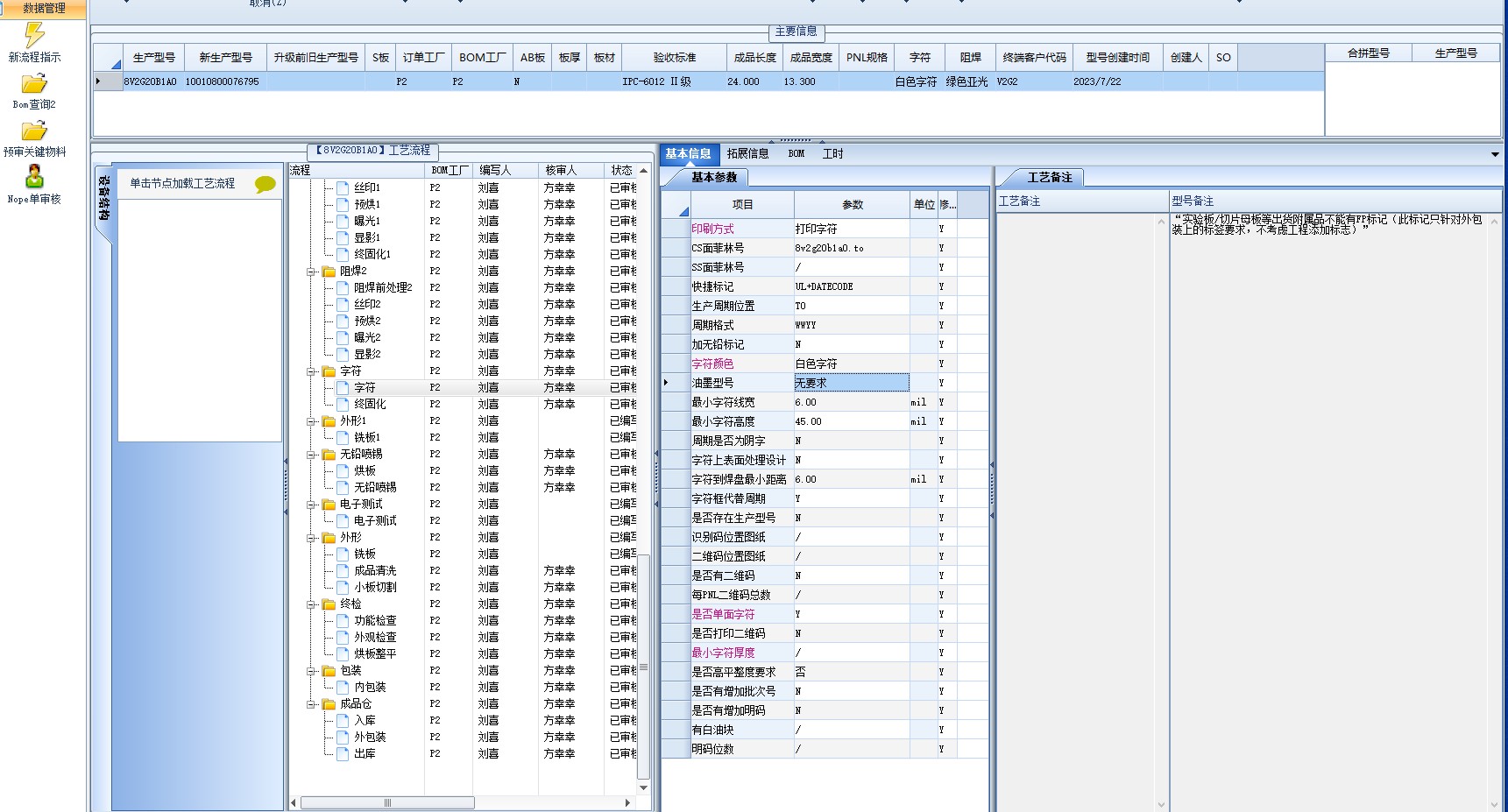Open the 数据管理 sidebar header

pos(44,8)
